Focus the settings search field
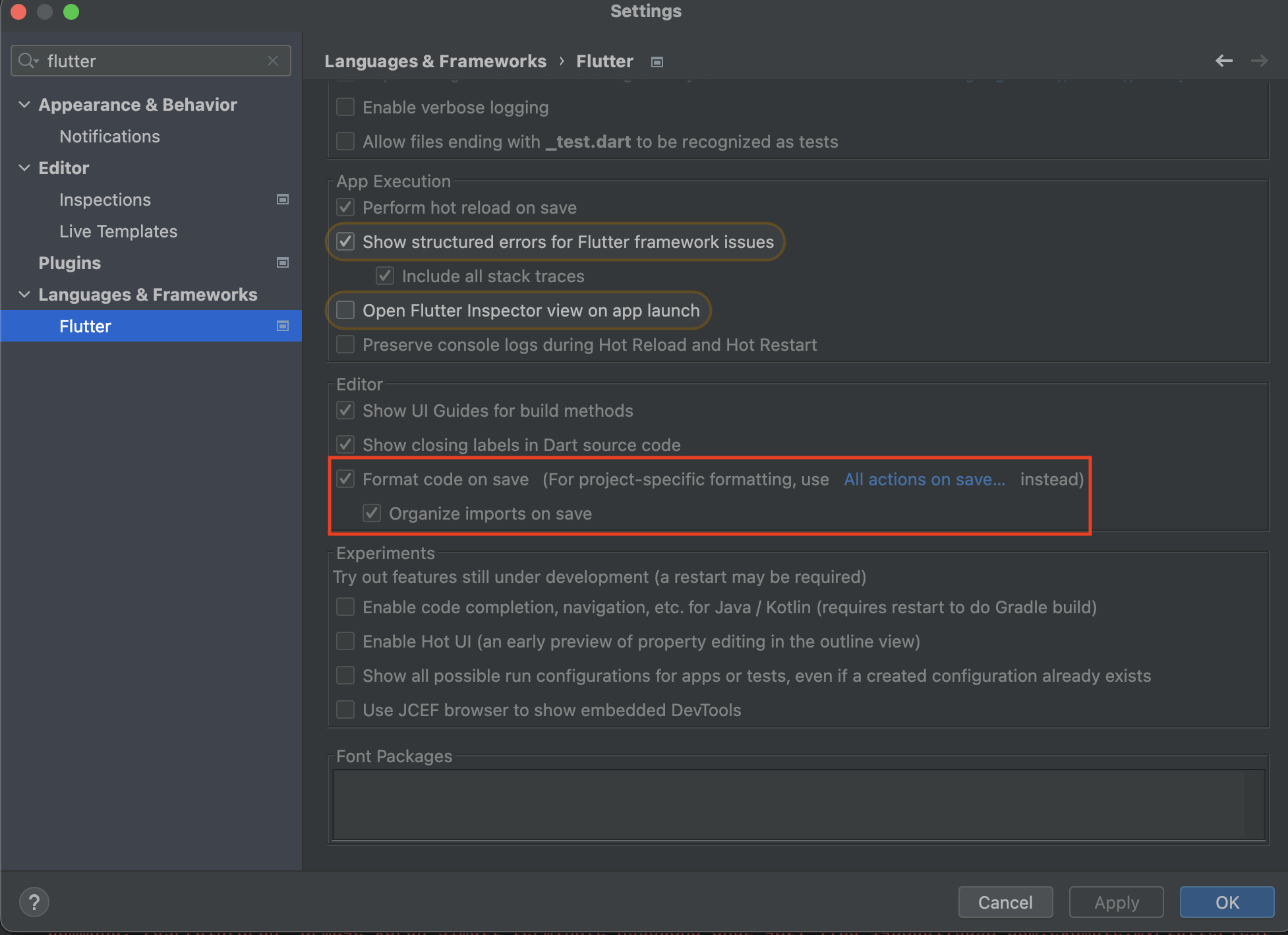 coord(151,61)
